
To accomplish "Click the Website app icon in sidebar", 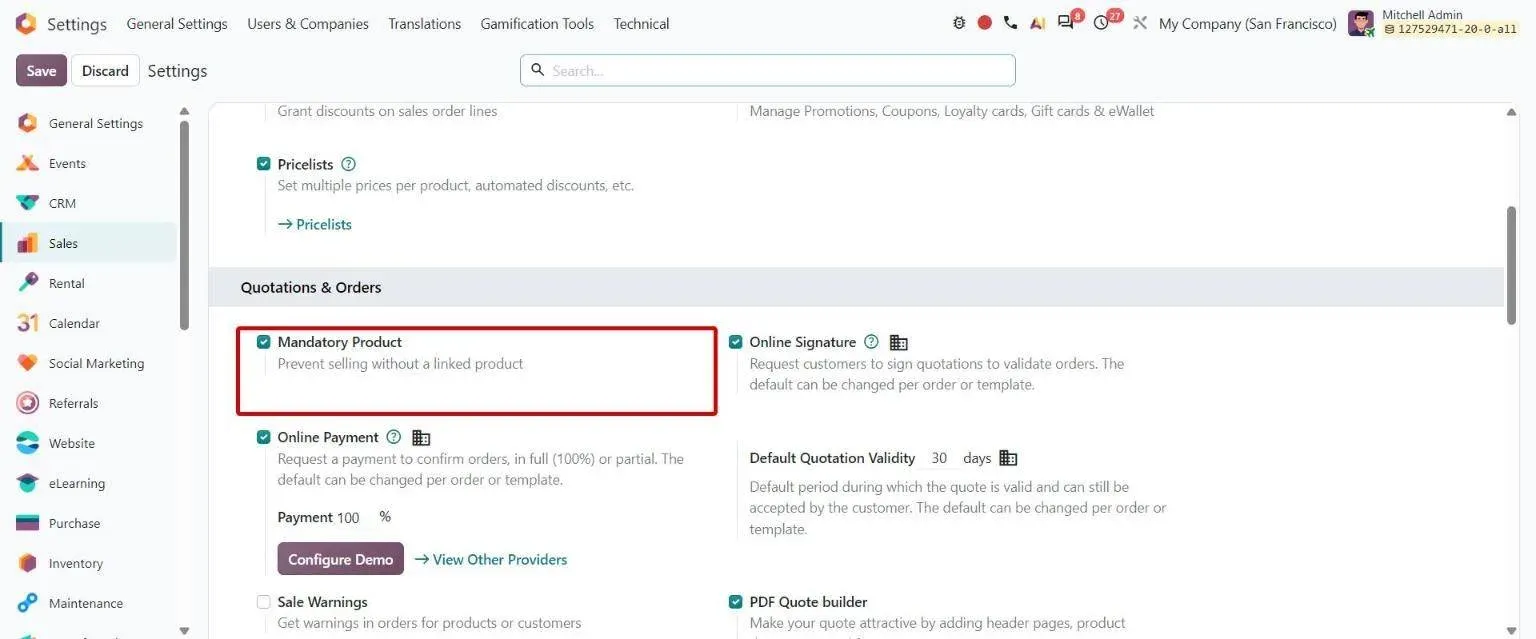I will click(28, 443).
